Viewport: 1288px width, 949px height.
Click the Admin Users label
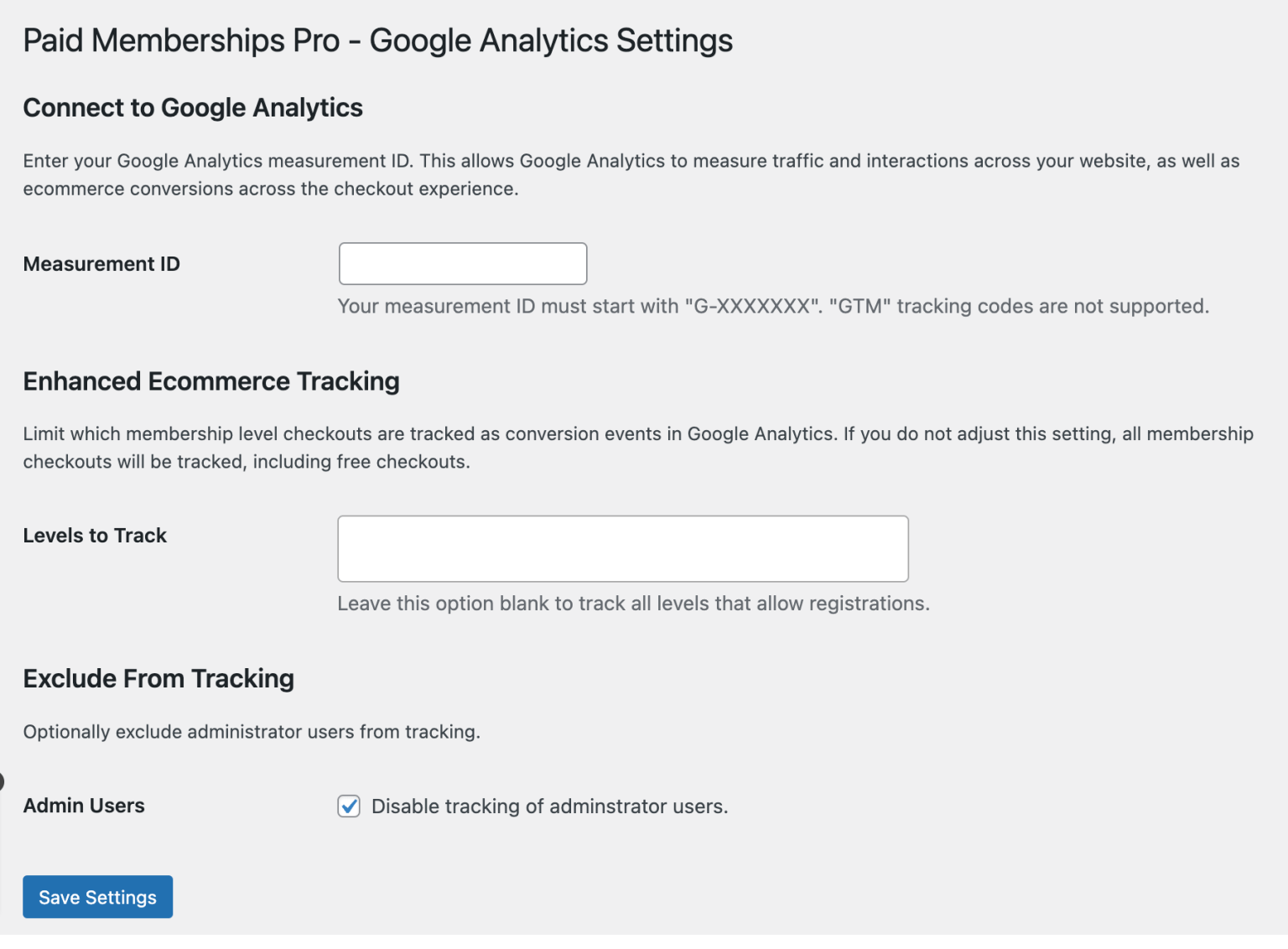(83, 806)
